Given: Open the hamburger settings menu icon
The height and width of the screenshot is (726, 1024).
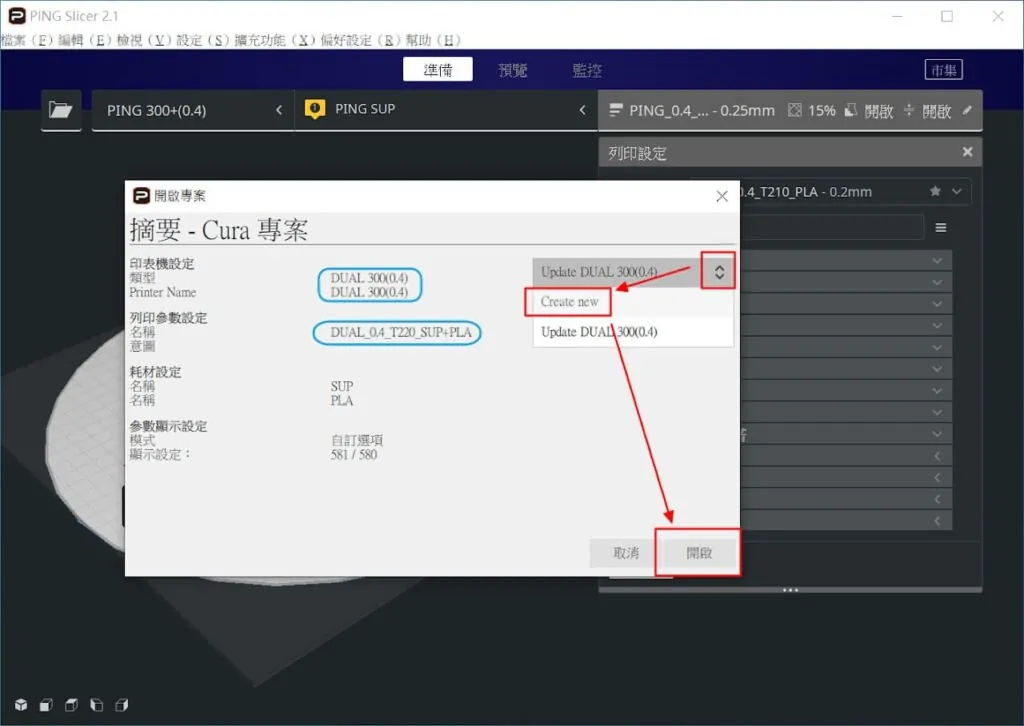Looking at the screenshot, I should [x=941, y=228].
